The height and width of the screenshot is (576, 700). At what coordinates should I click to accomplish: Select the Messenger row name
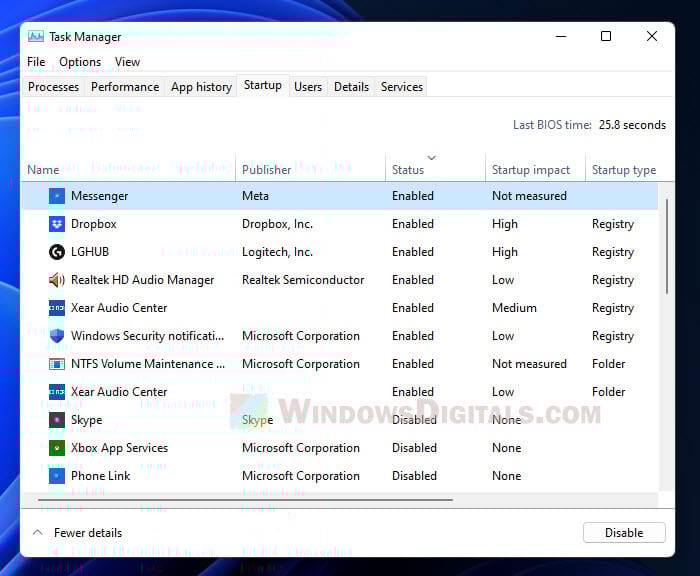(x=100, y=196)
